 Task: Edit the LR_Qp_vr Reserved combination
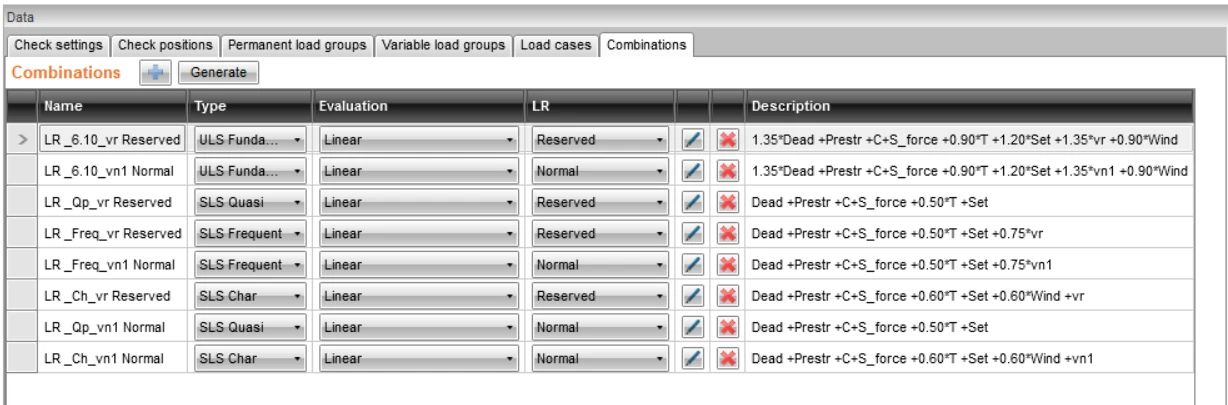pos(691,203)
